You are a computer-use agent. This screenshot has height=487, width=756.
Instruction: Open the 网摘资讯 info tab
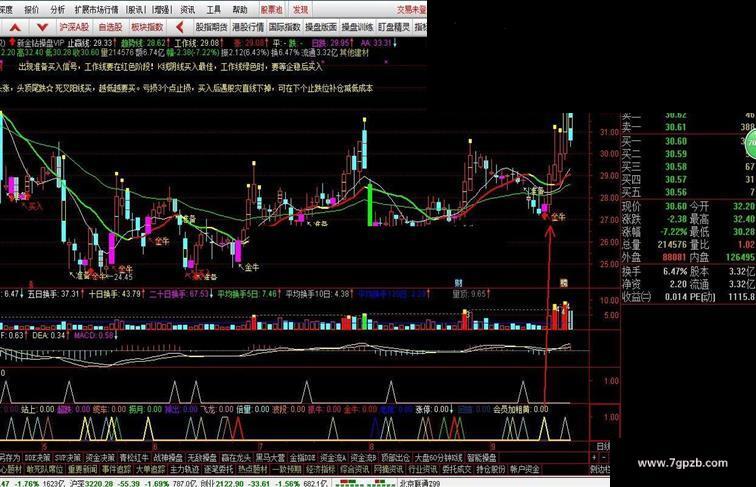(389, 469)
